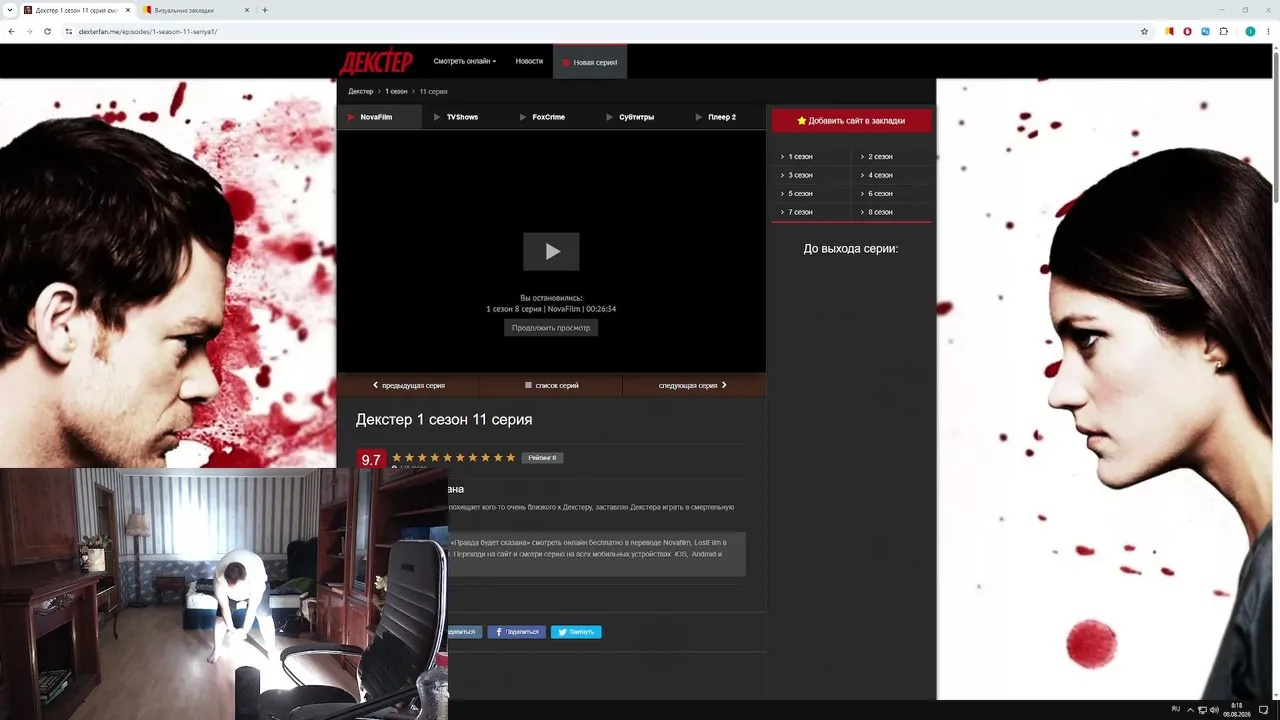Play the video with the center play button
The height and width of the screenshot is (720, 1280).
(551, 252)
